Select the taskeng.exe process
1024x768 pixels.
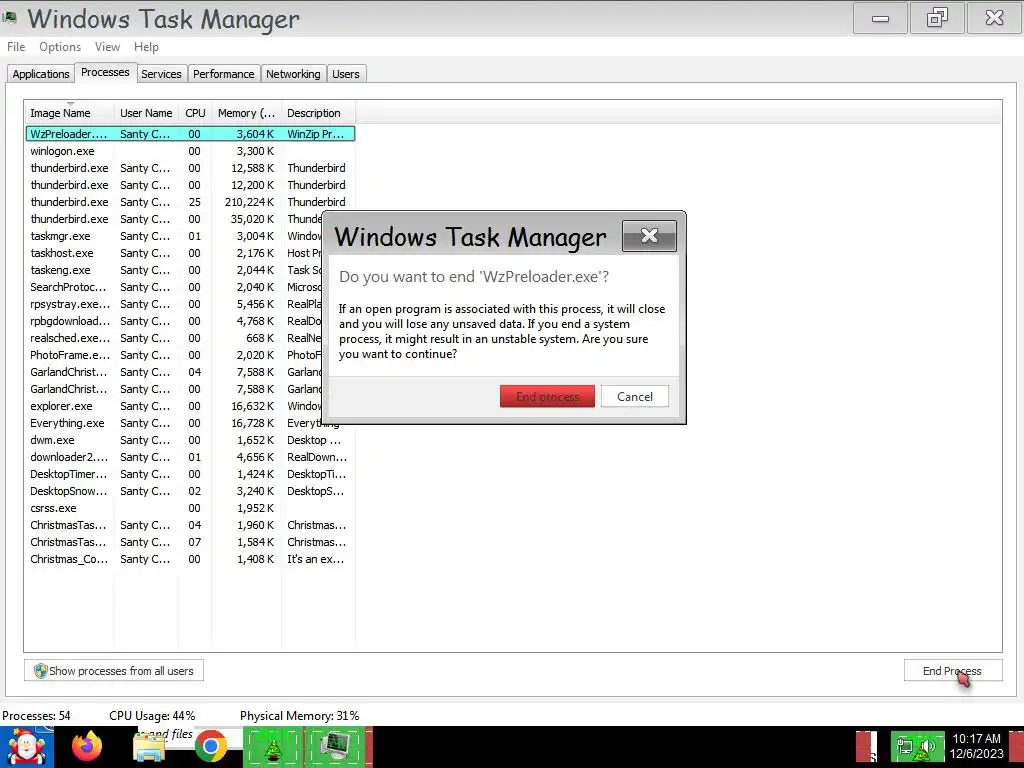174,270
